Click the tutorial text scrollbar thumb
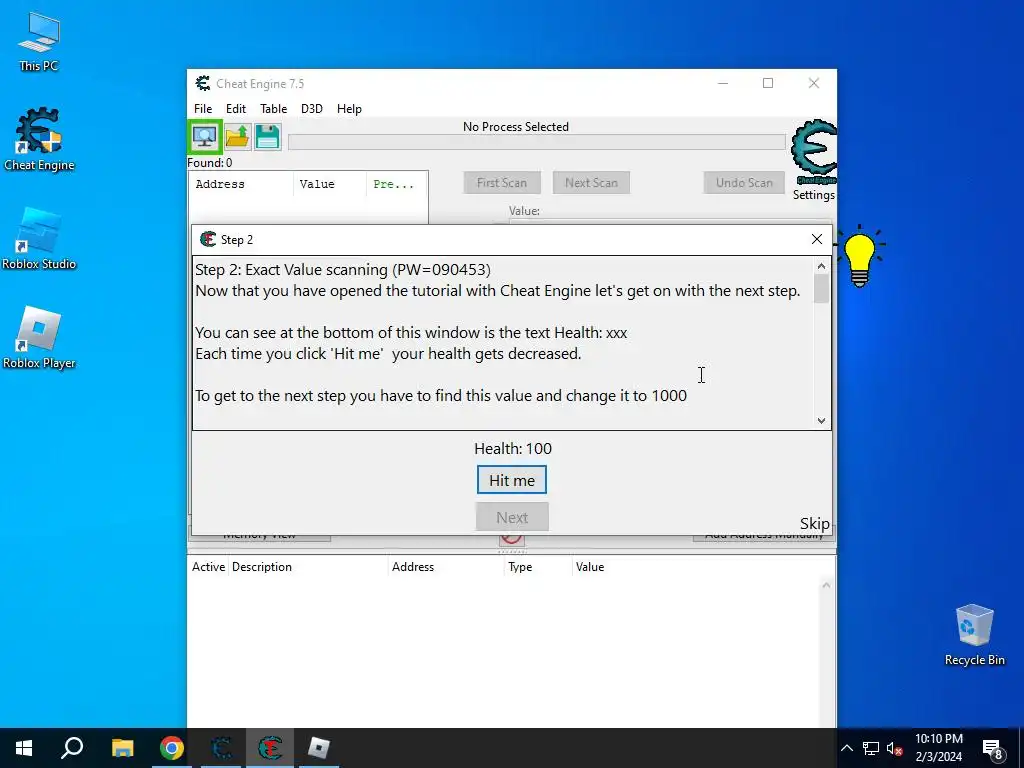 (822, 288)
